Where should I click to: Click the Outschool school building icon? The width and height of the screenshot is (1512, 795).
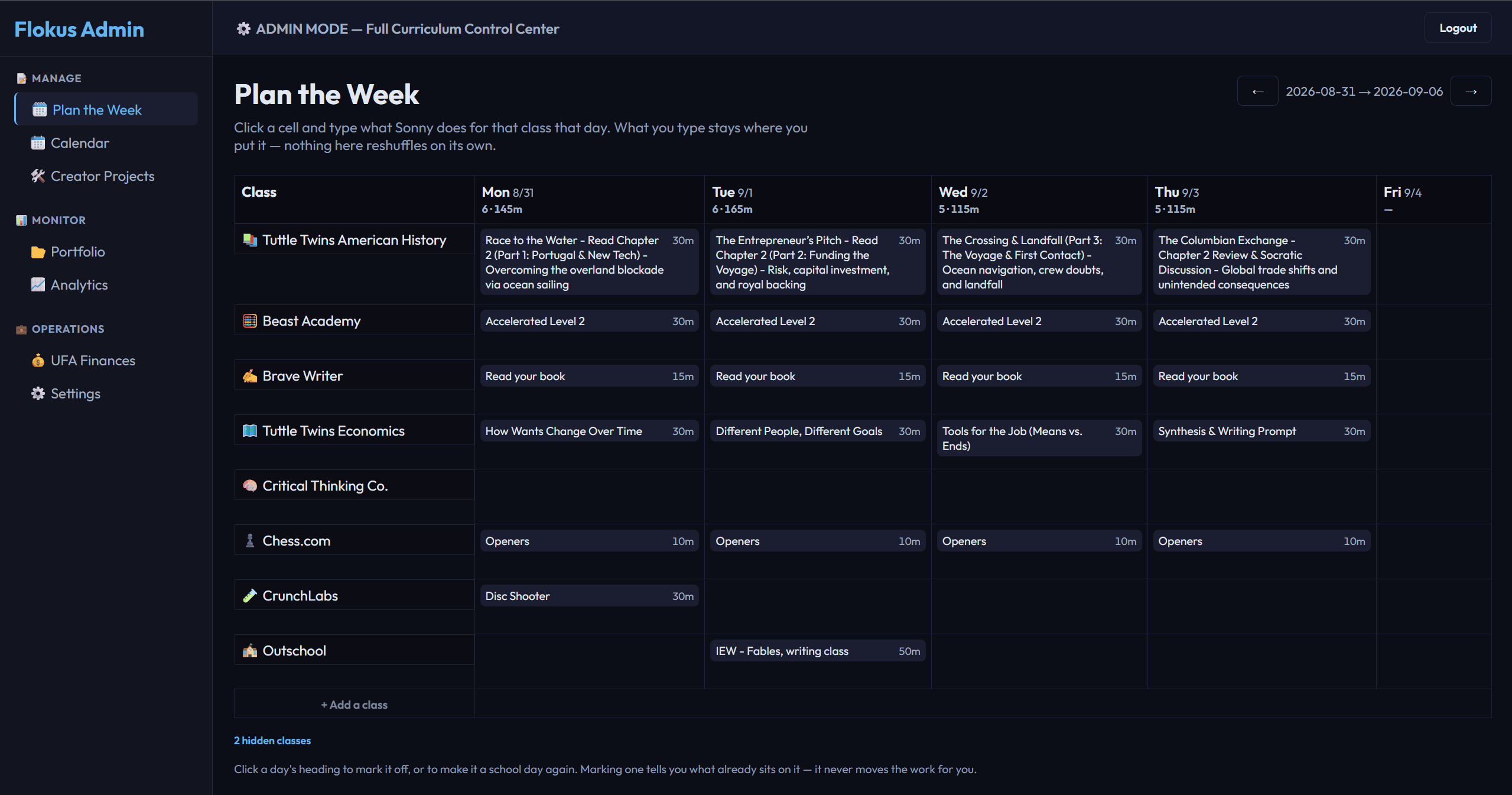[250, 650]
